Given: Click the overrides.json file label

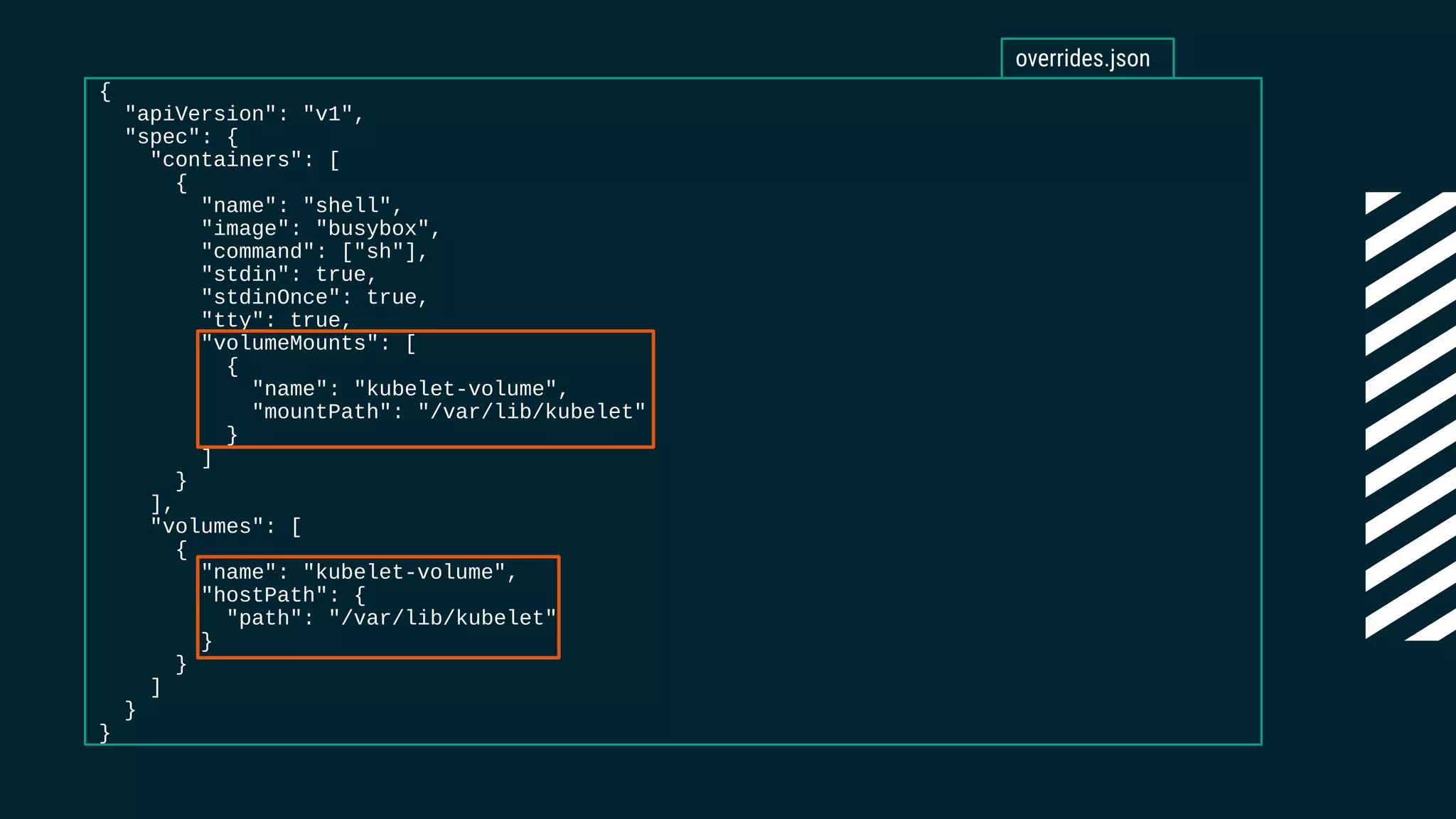Looking at the screenshot, I should [1082, 58].
